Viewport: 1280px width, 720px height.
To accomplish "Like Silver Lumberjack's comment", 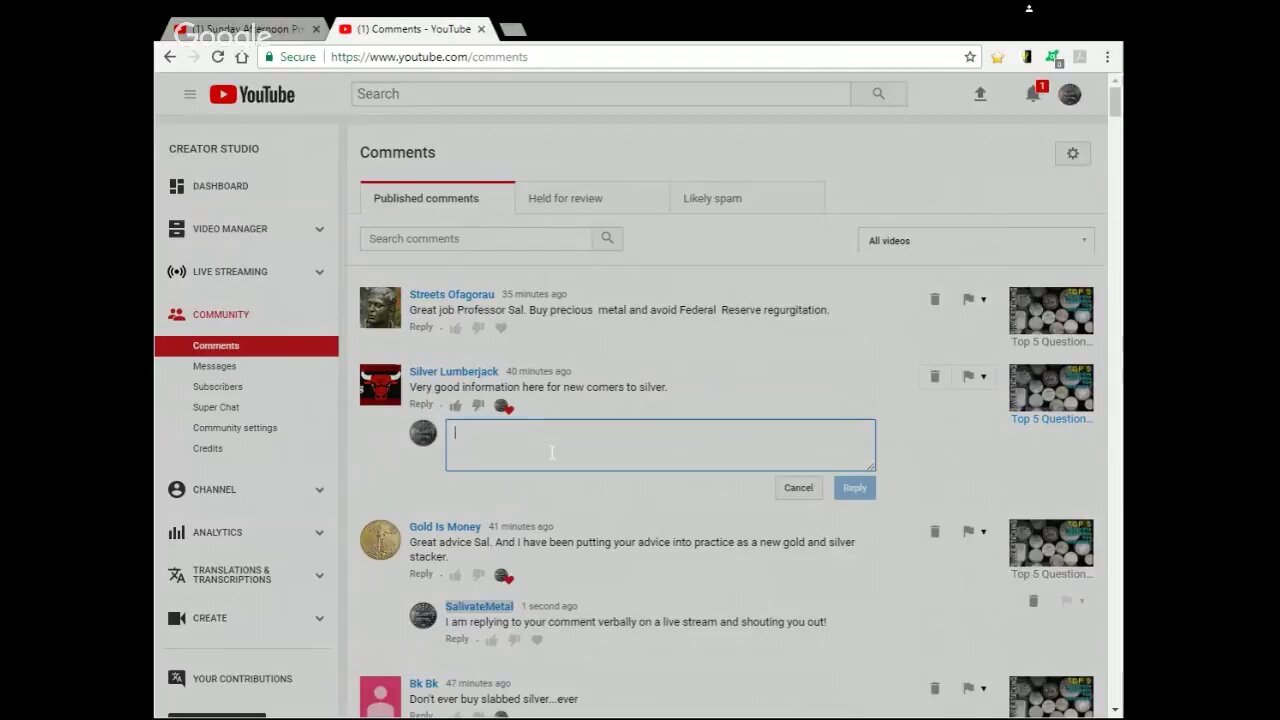I will point(456,405).
